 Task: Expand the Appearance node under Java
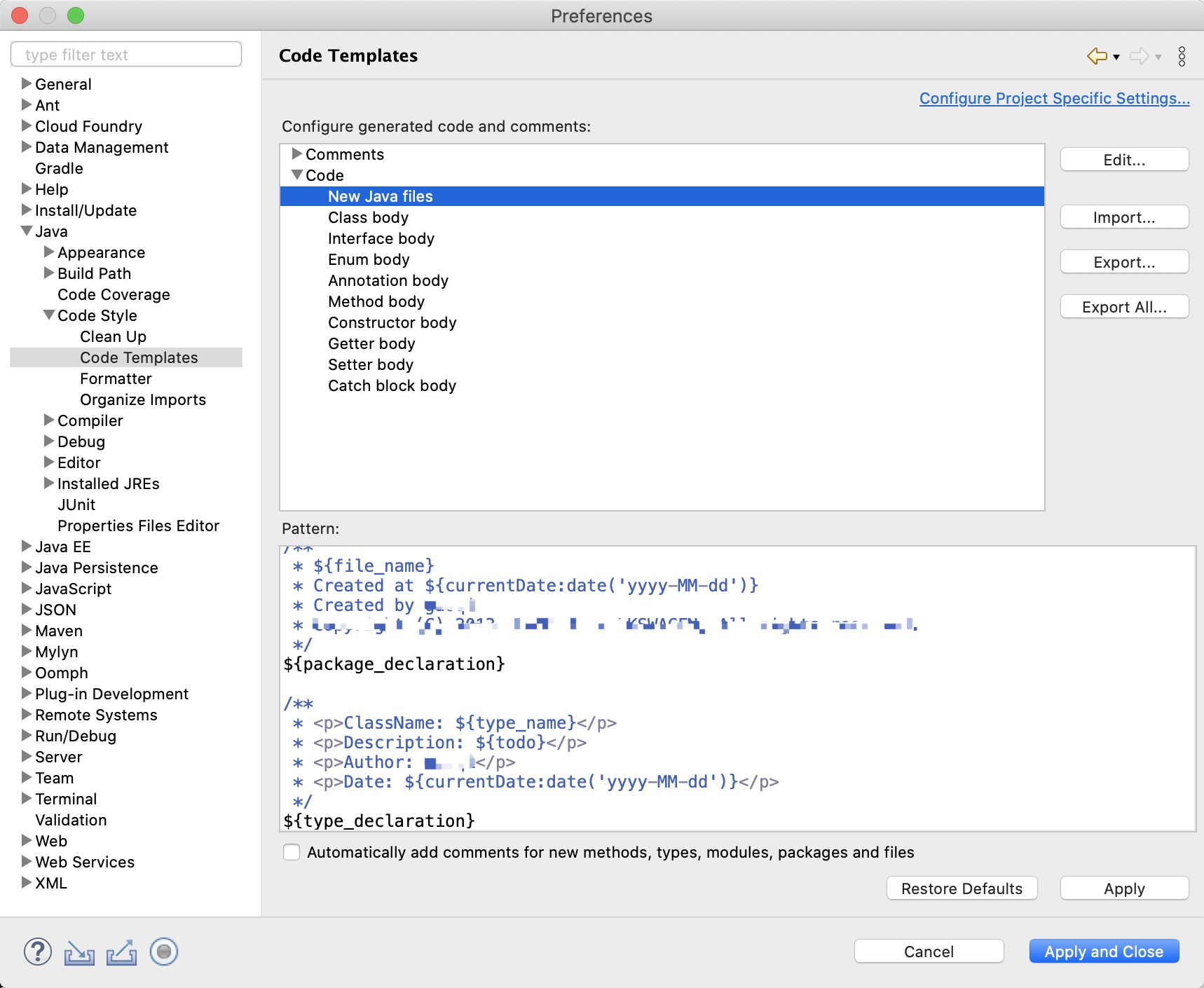coord(49,252)
